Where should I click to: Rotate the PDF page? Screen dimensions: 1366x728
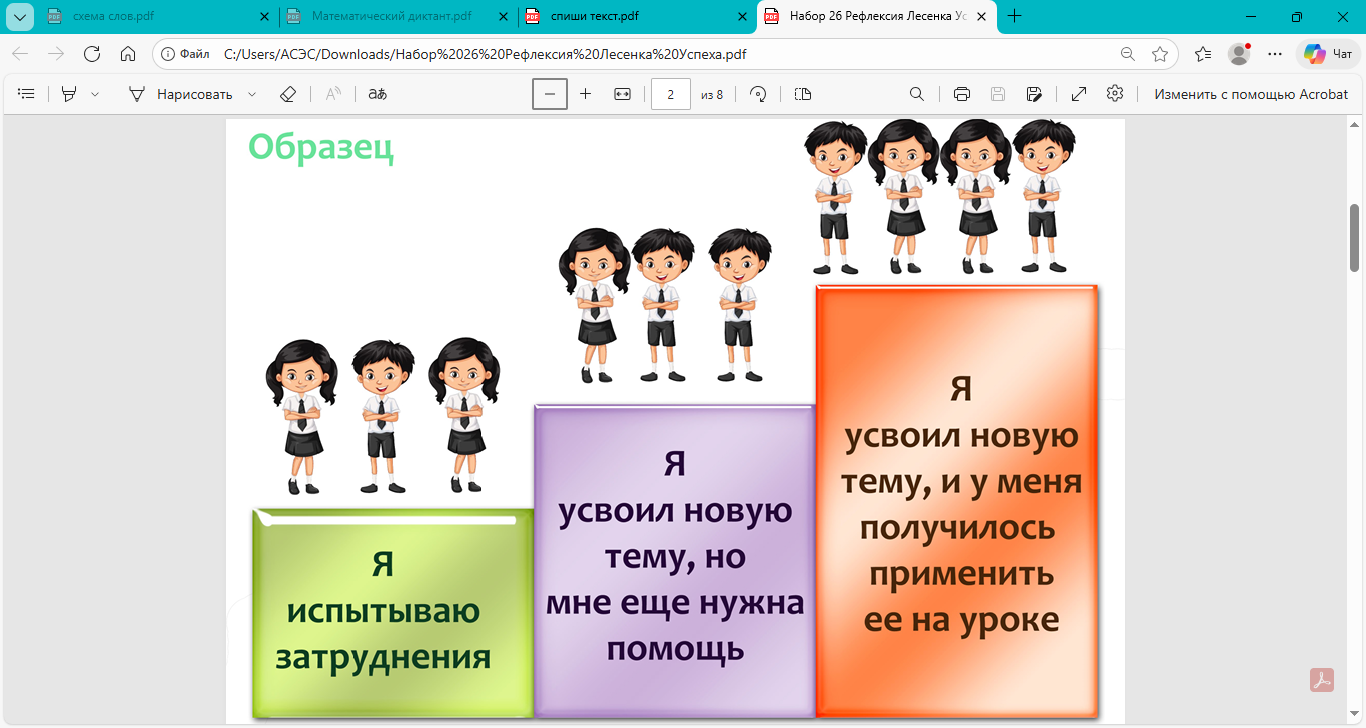click(758, 94)
